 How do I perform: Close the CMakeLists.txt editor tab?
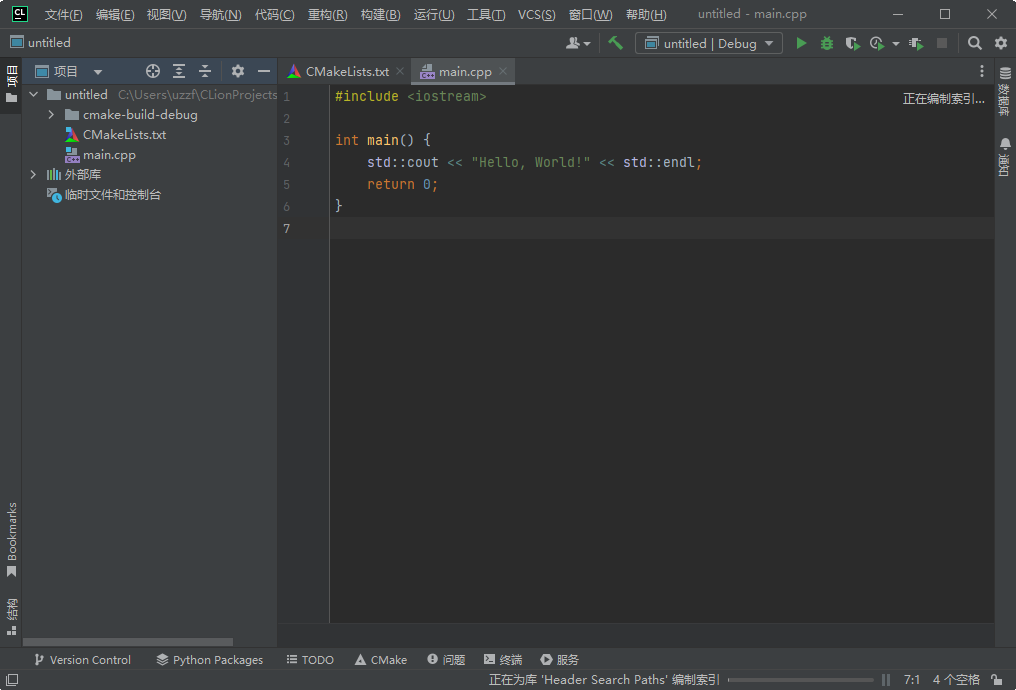pos(400,71)
